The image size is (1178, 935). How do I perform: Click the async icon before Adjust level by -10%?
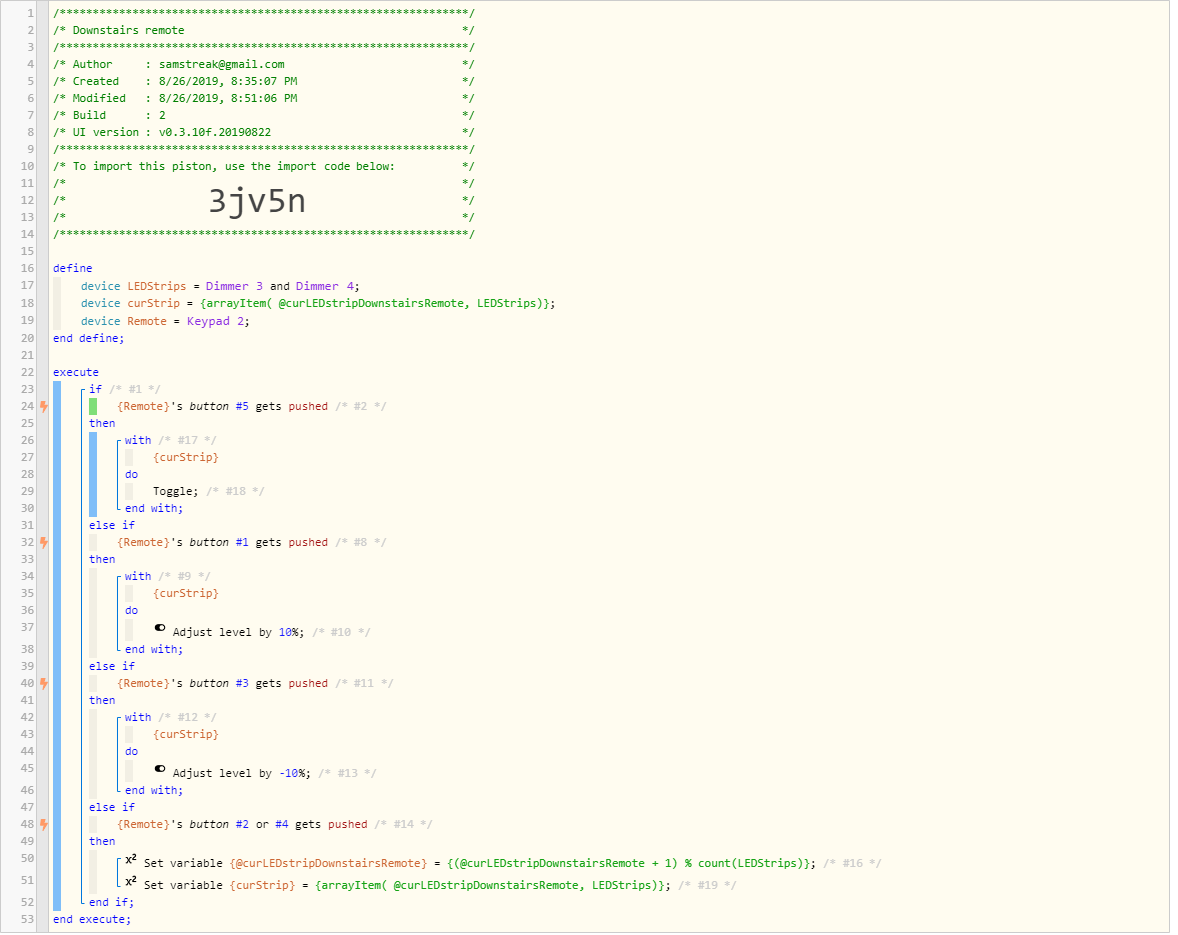(x=160, y=769)
